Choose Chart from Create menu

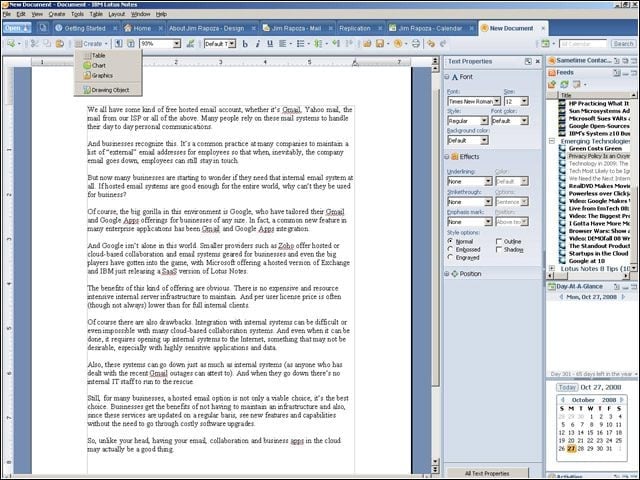[108, 65]
